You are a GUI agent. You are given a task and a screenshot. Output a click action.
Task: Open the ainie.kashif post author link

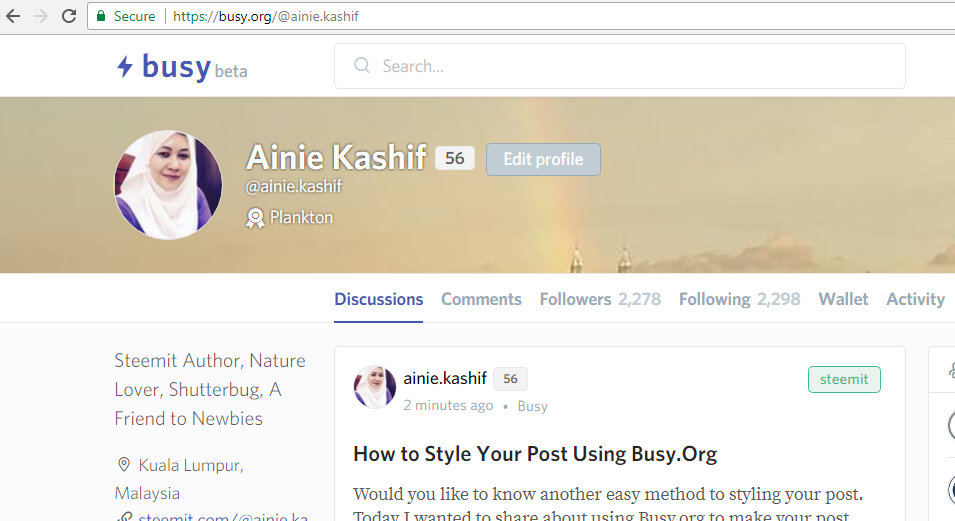[x=445, y=378]
